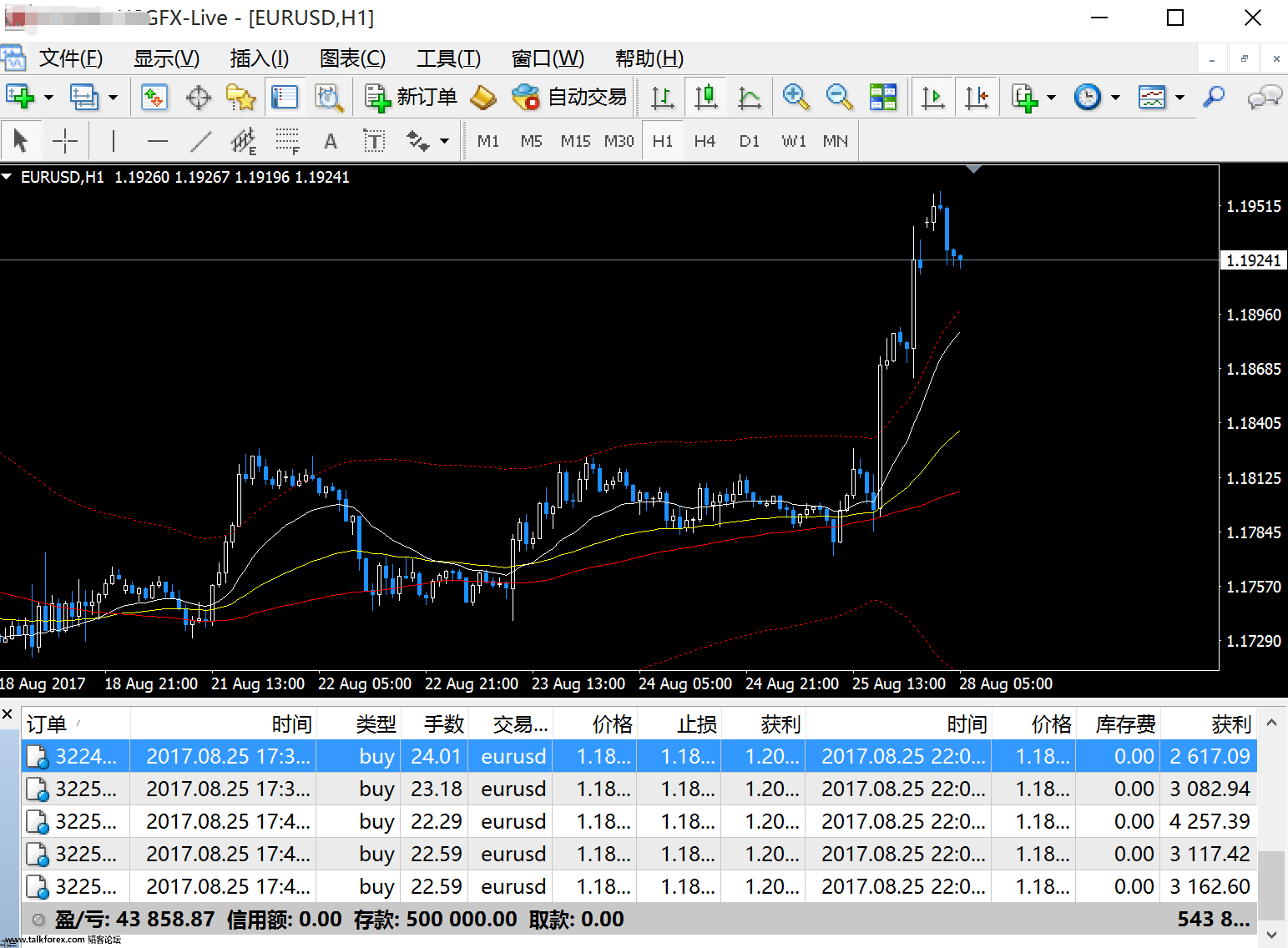The width and height of the screenshot is (1288, 948).
Task: Close the terminal panel
Action: pos(7,714)
